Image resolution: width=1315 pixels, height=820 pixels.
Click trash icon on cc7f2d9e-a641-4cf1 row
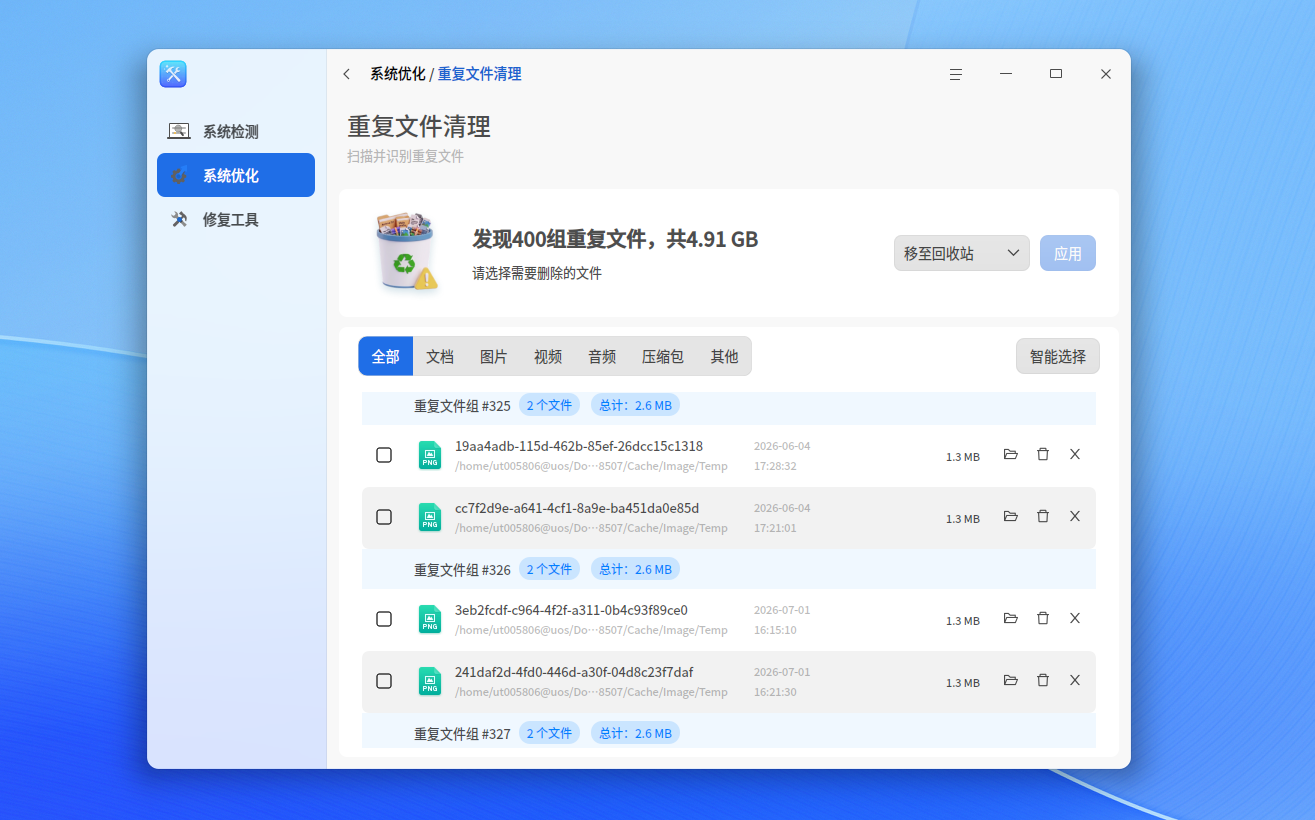1043,516
